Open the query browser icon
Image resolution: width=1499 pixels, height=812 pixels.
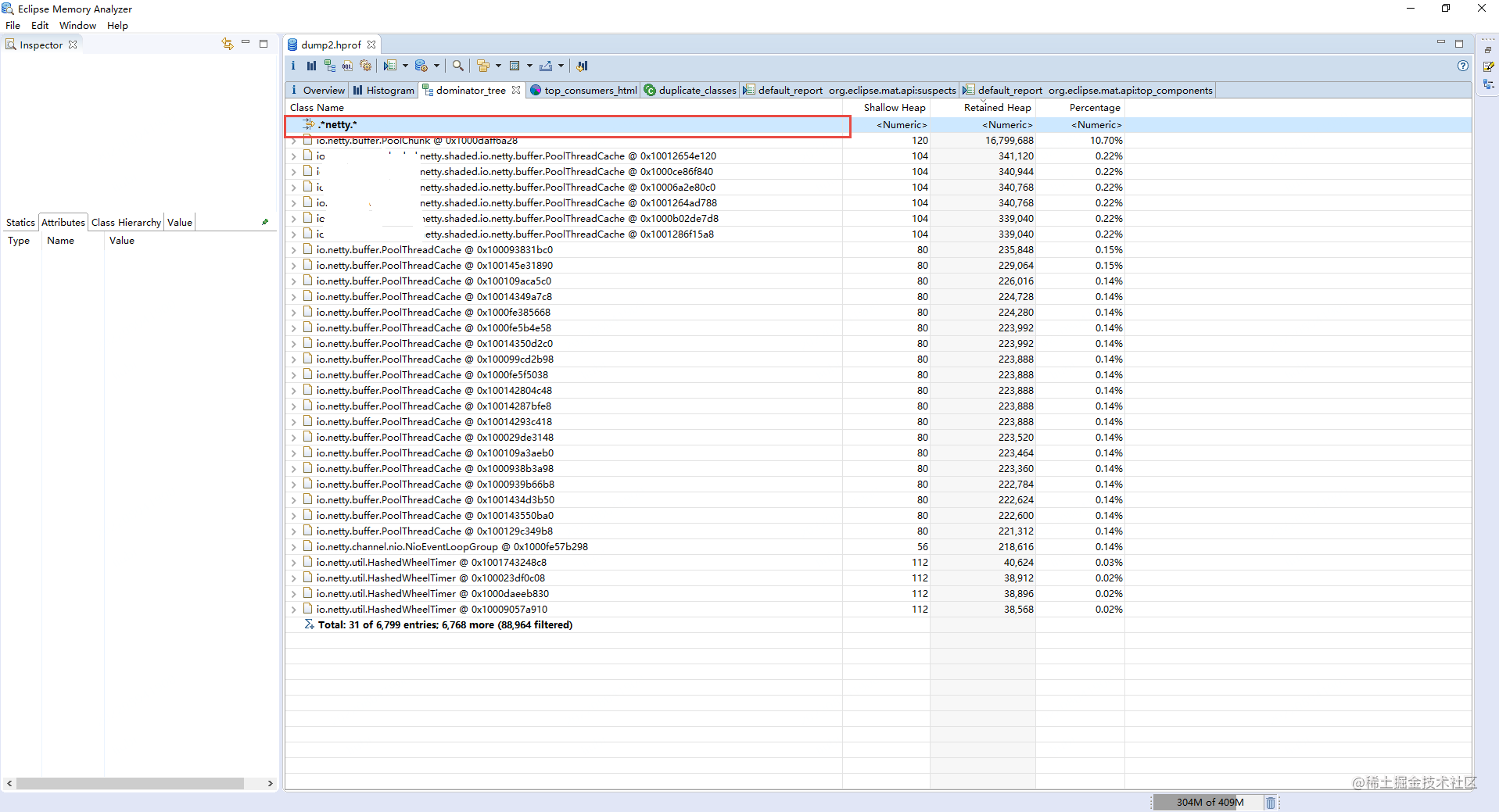(421, 66)
